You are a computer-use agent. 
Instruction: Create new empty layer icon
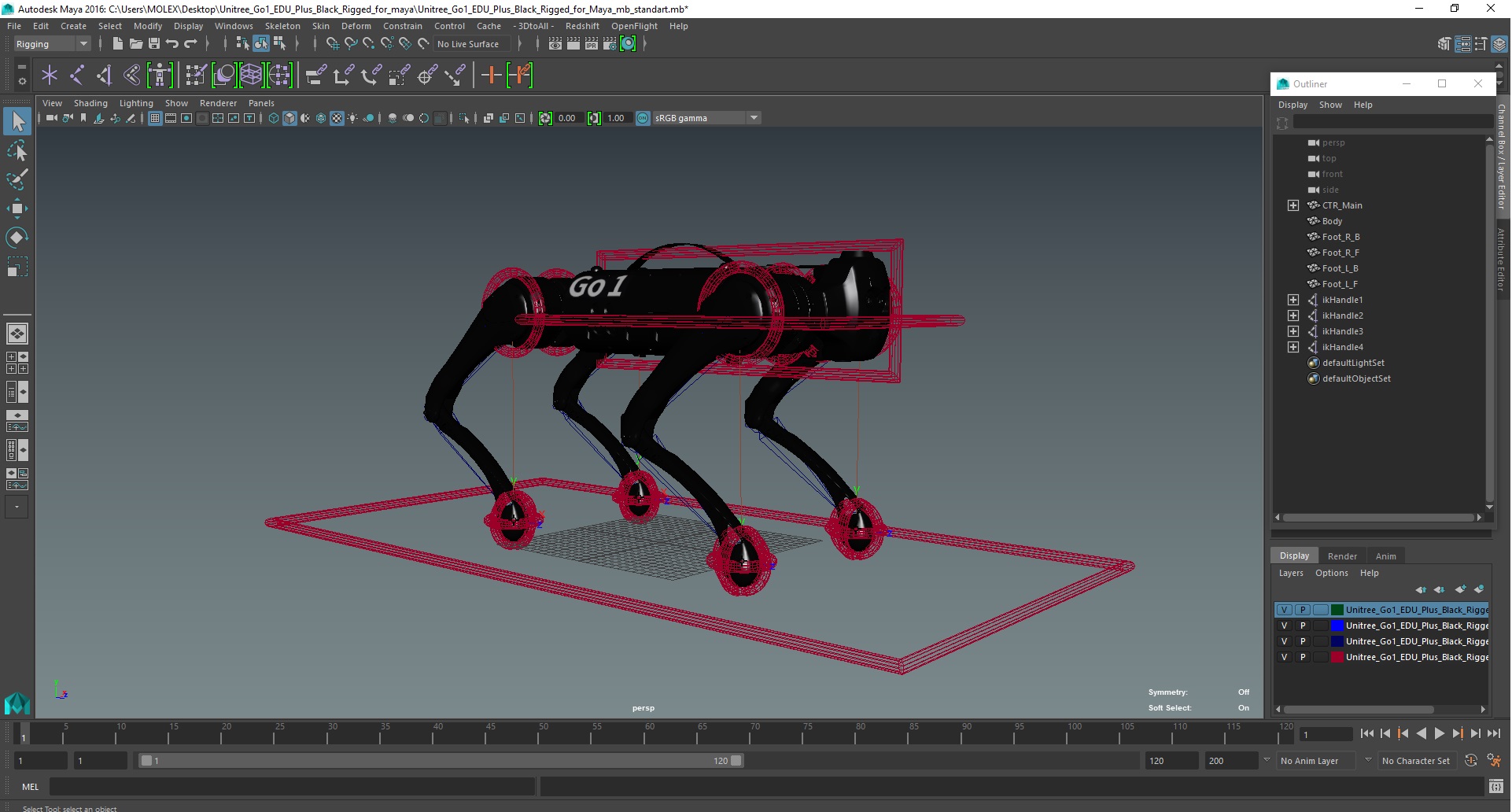1461,589
